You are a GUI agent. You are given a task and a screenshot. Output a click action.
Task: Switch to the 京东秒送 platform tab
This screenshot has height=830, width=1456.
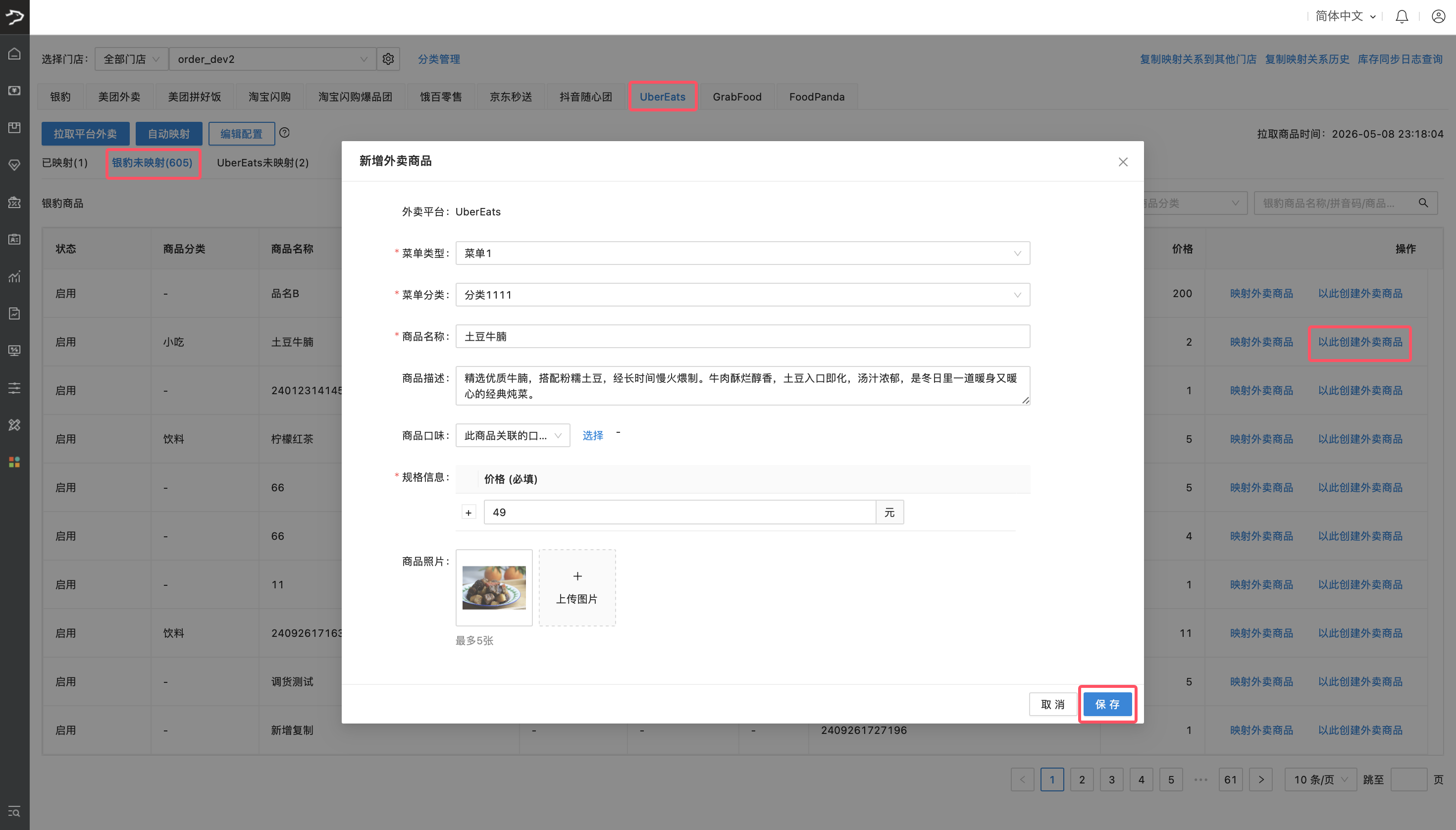[x=511, y=97]
